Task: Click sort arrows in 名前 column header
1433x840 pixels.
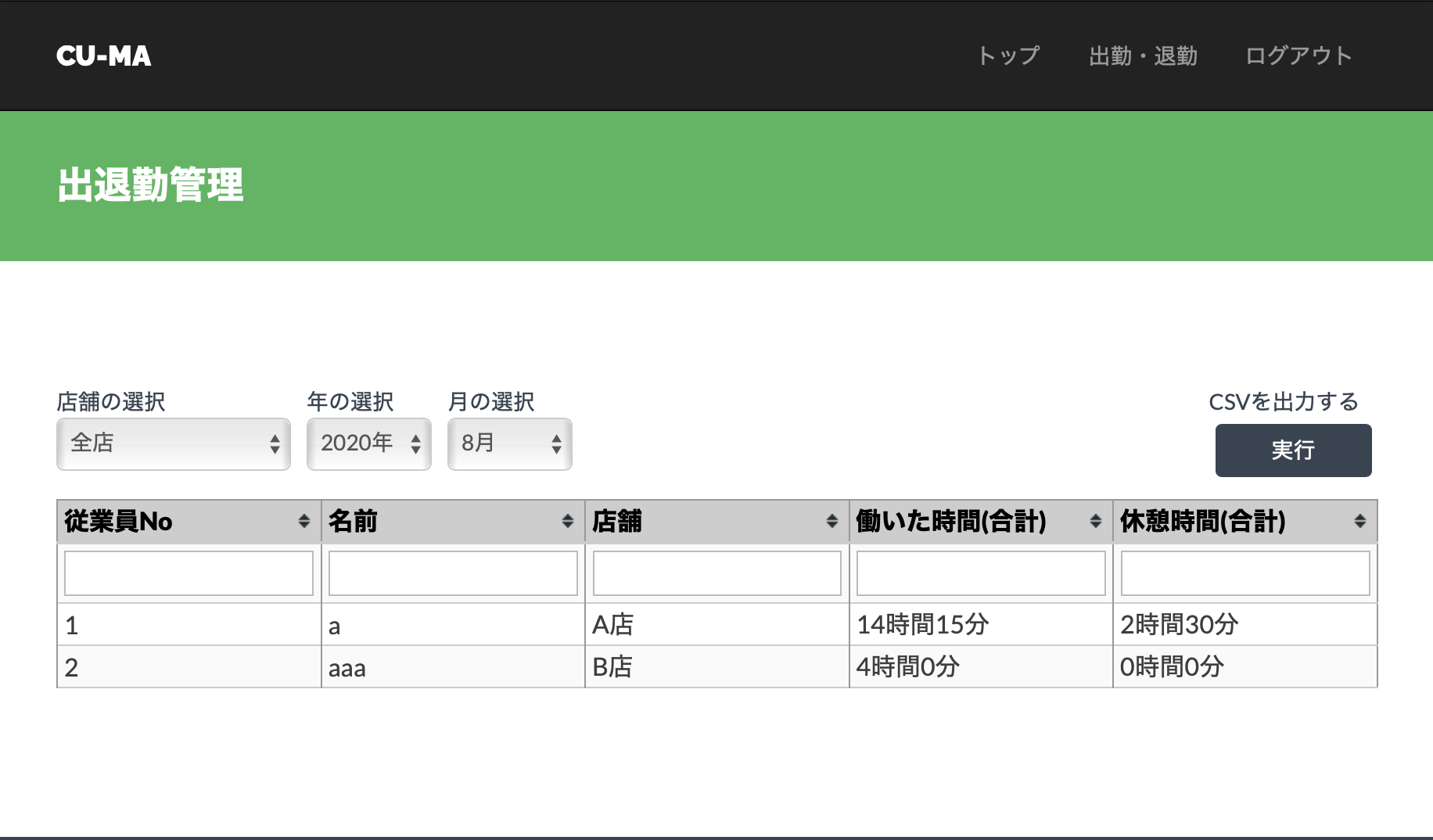Action: coord(568,522)
